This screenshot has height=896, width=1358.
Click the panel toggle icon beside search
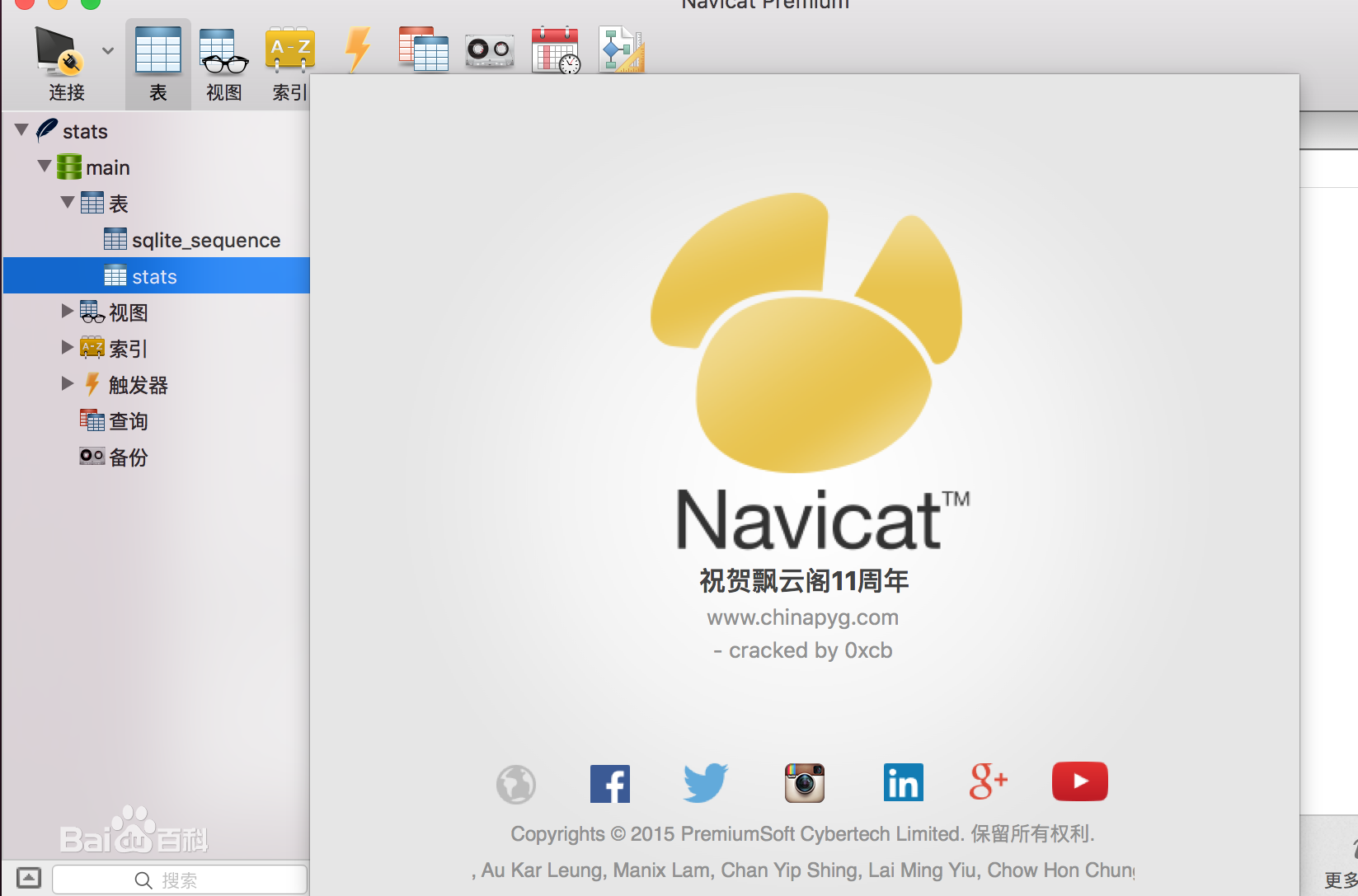[29, 879]
